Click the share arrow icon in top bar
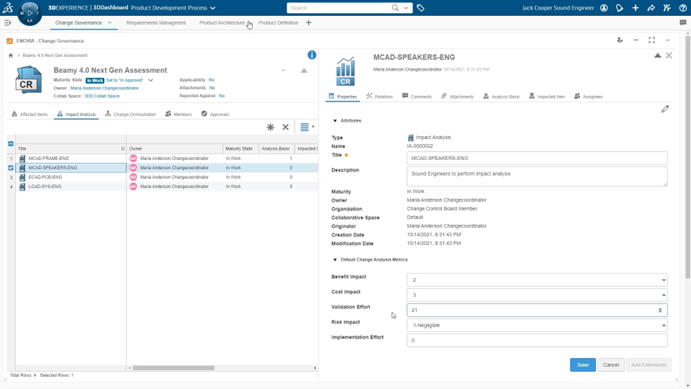Viewport: 691px width, 389px height. pyautogui.click(x=651, y=8)
